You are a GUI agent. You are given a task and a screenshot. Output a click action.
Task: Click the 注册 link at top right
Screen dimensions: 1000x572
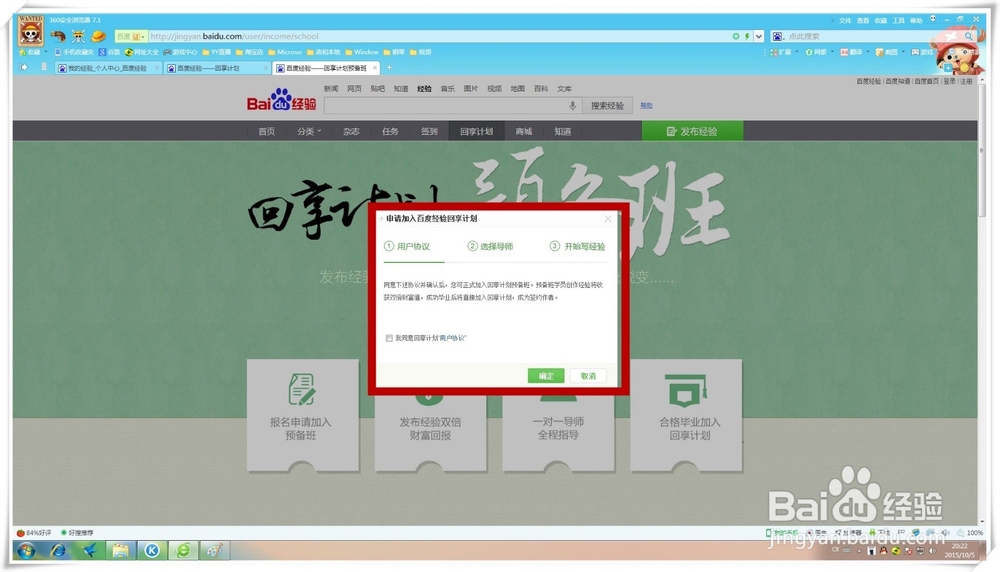[x=966, y=82]
